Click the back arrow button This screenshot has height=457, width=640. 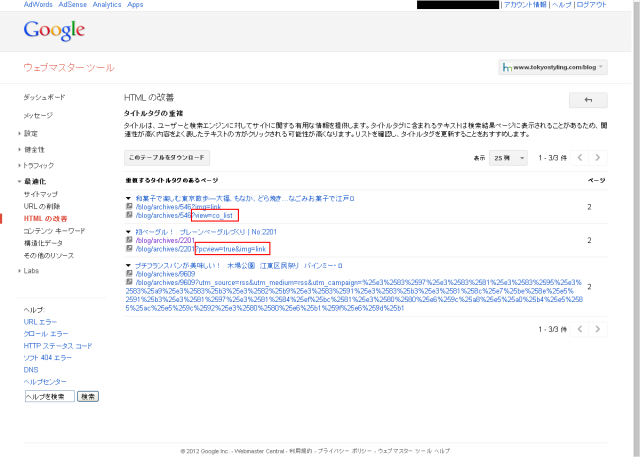click(x=588, y=100)
